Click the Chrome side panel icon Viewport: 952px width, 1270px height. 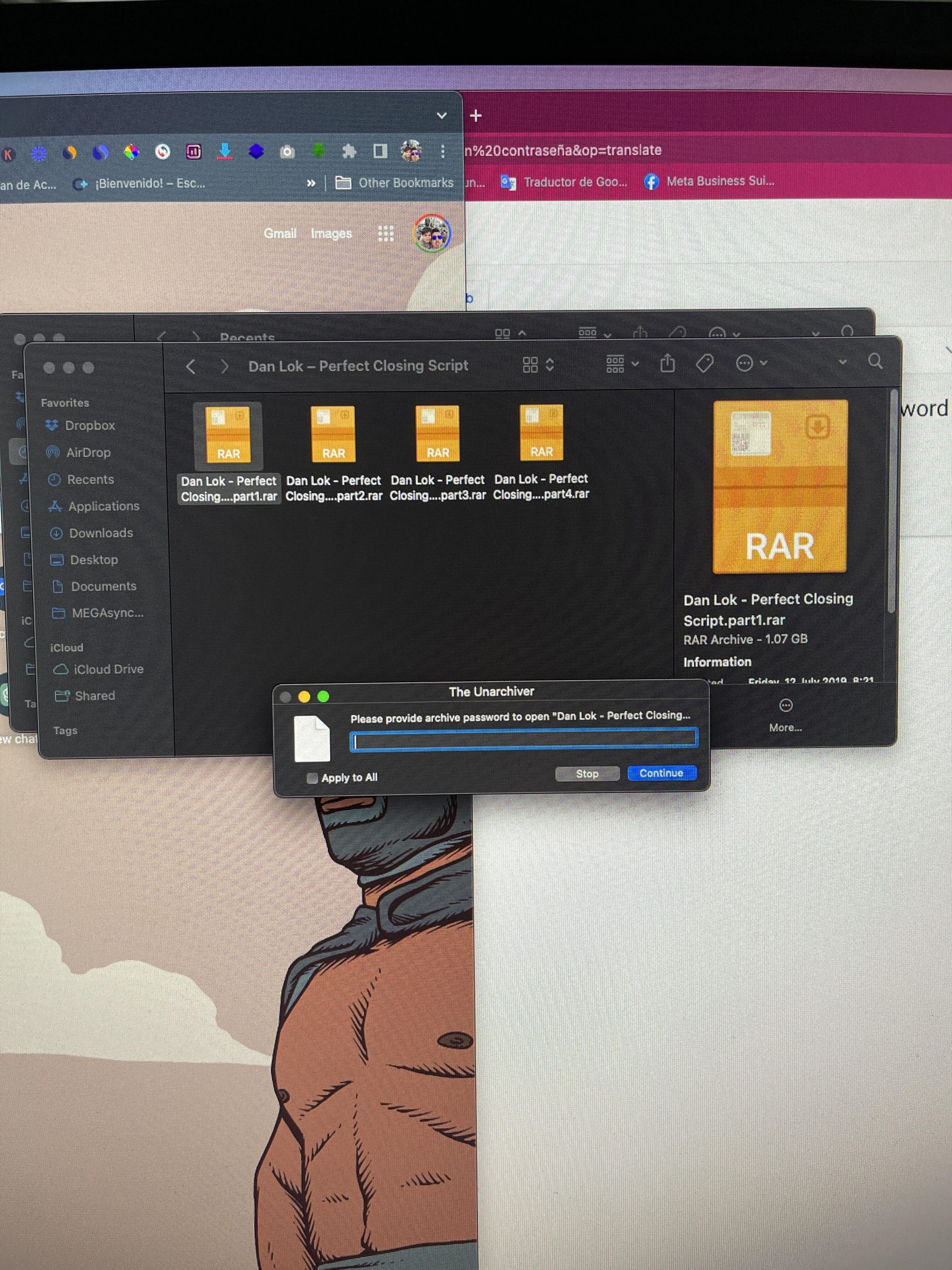point(380,152)
